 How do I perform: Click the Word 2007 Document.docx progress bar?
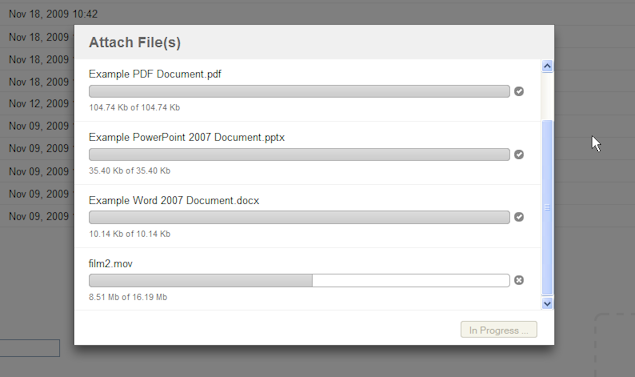click(299, 217)
